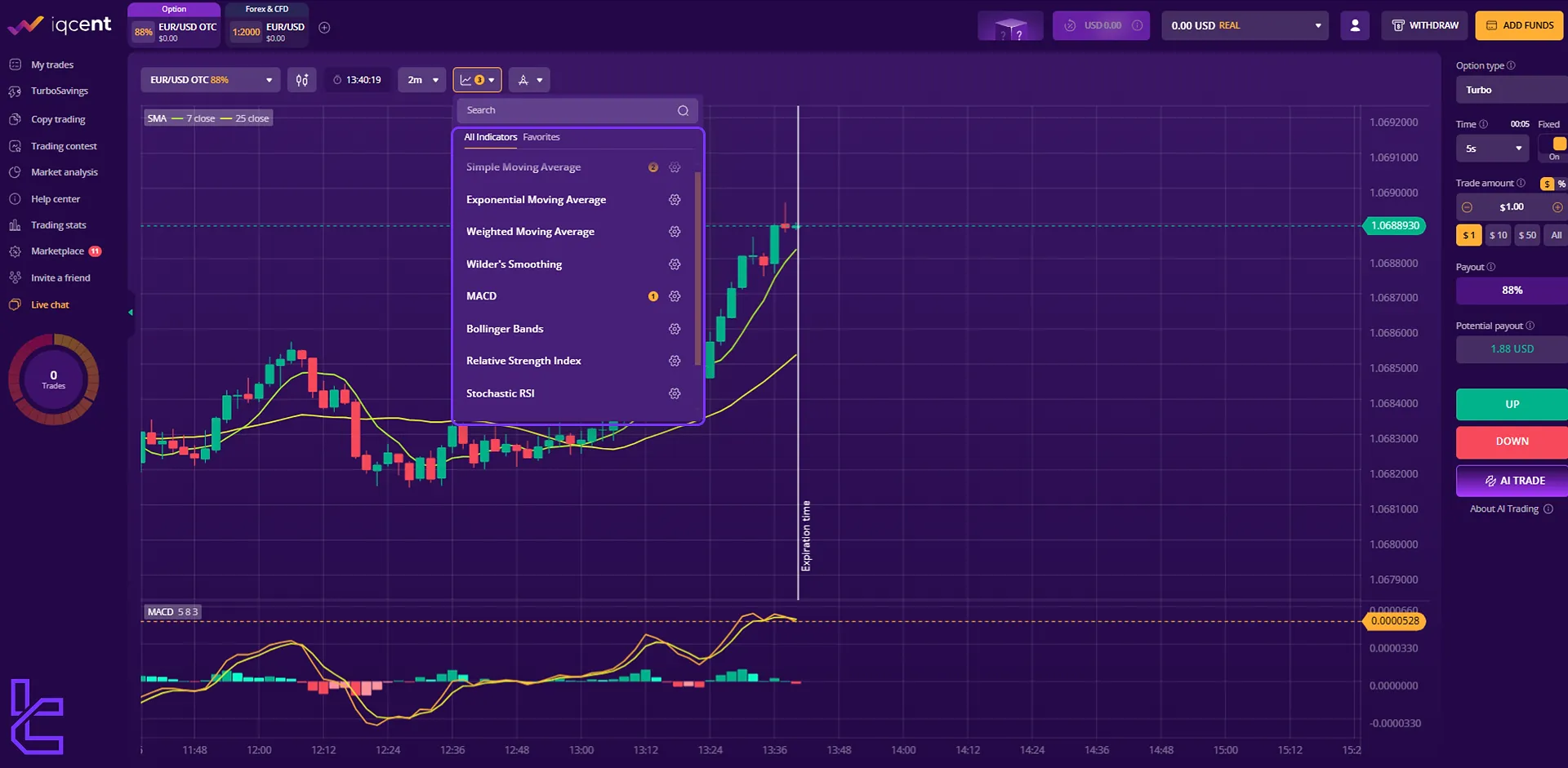1568x768 pixels.
Task: Switch trade amount to dollar mode
Action: tap(1547, 184)
